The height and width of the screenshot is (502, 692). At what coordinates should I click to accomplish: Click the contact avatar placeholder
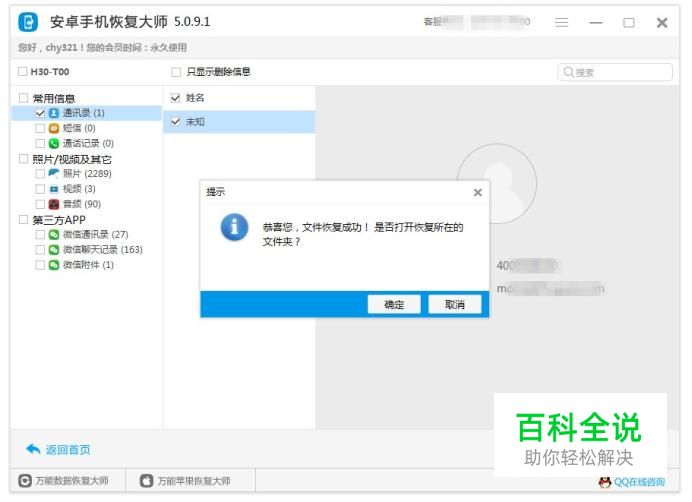click(x=496, y=183)
